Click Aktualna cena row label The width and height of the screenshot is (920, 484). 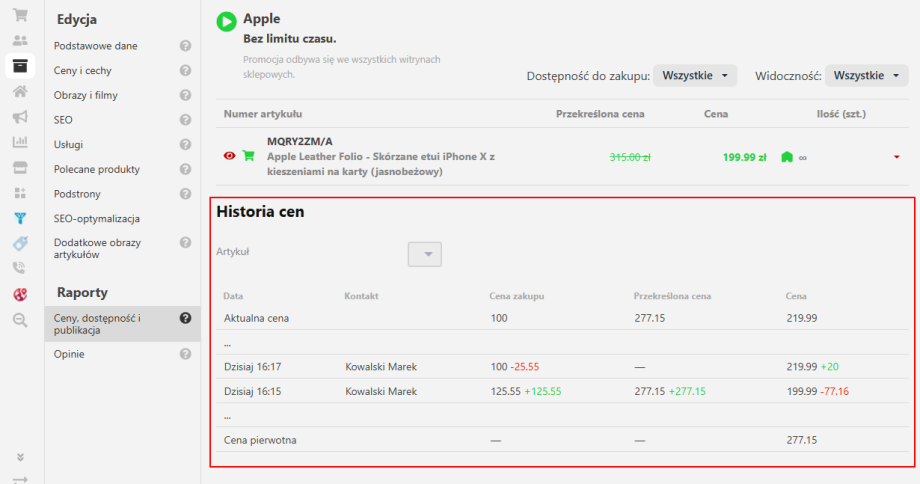pos(256,318)
